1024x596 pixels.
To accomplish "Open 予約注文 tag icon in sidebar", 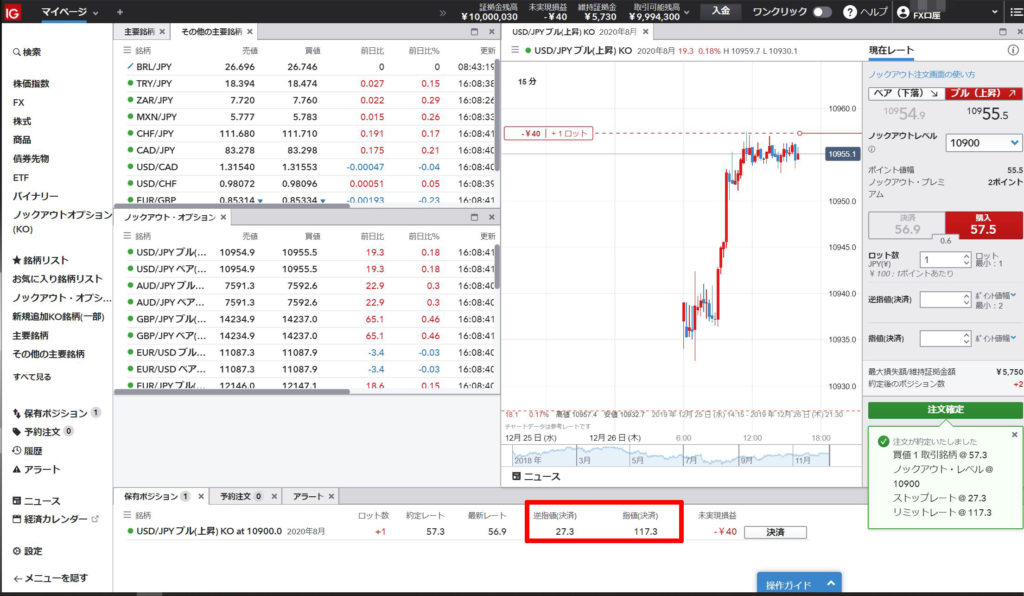I will pos(16,431).
